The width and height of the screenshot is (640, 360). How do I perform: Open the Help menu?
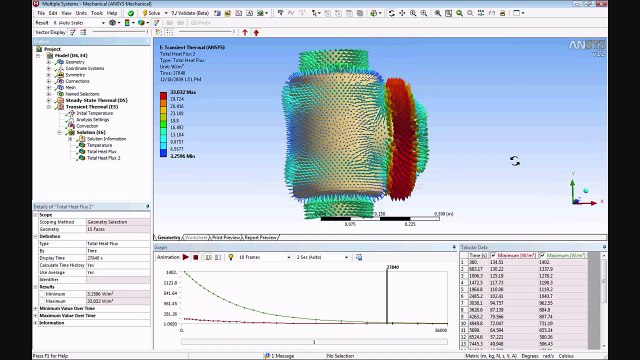point(112,13)
